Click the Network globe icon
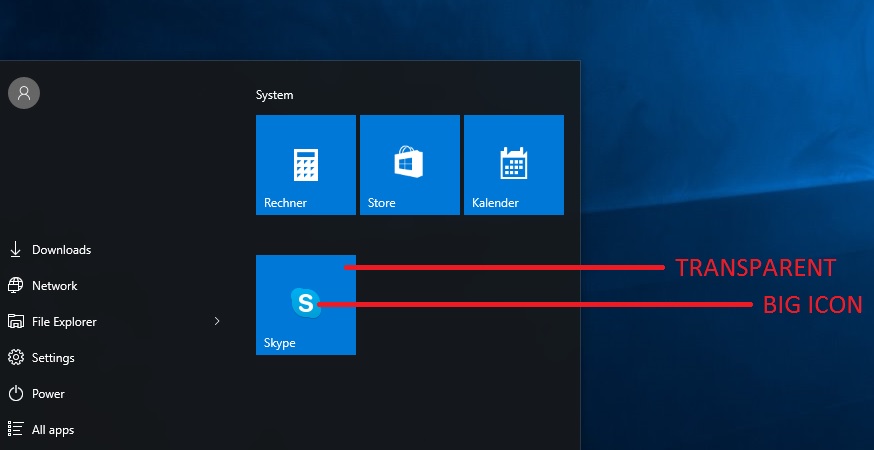 pyautogui.click(x=16, y=286)
